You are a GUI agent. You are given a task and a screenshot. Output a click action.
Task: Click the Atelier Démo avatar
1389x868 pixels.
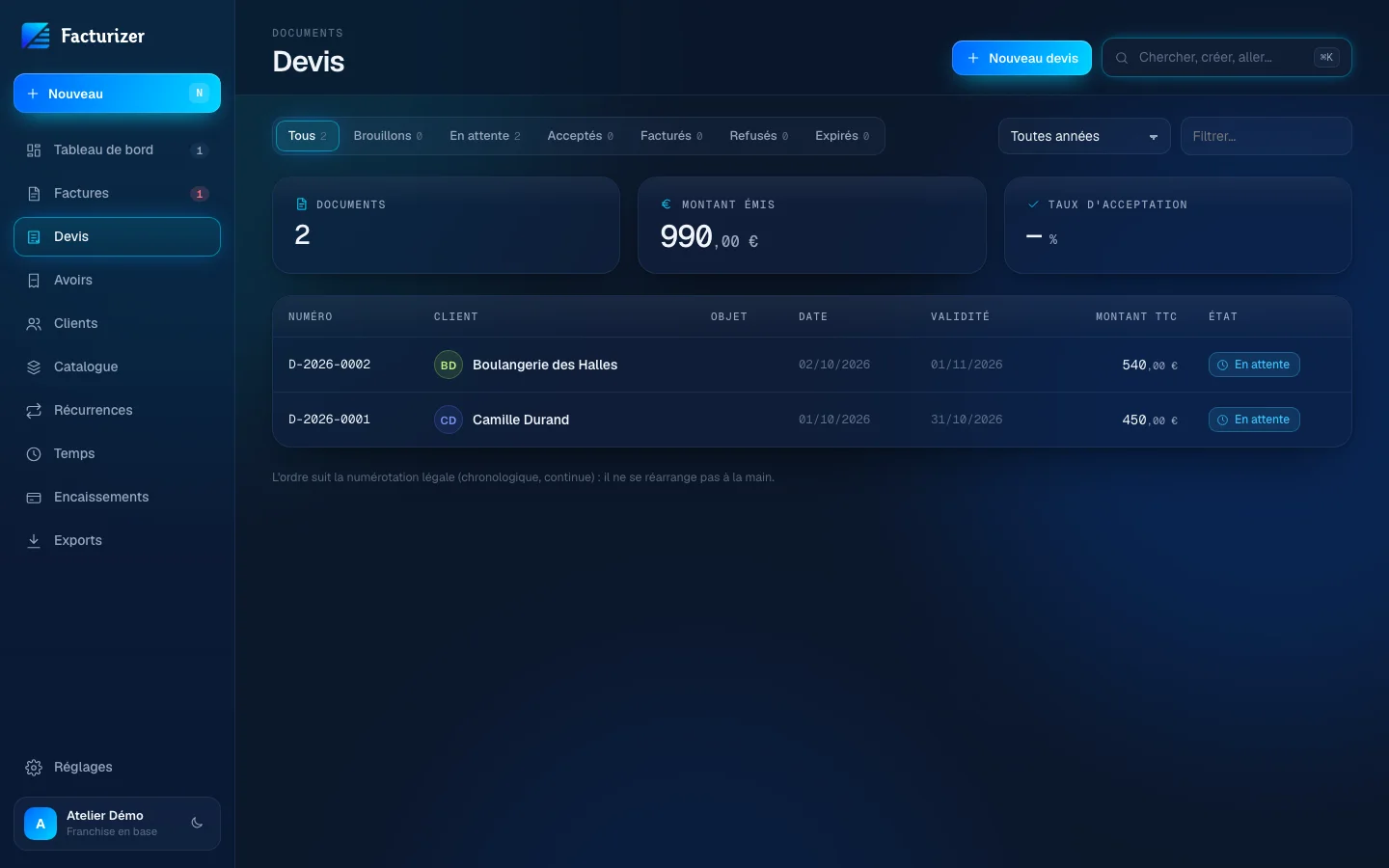[x=41, y=824]
